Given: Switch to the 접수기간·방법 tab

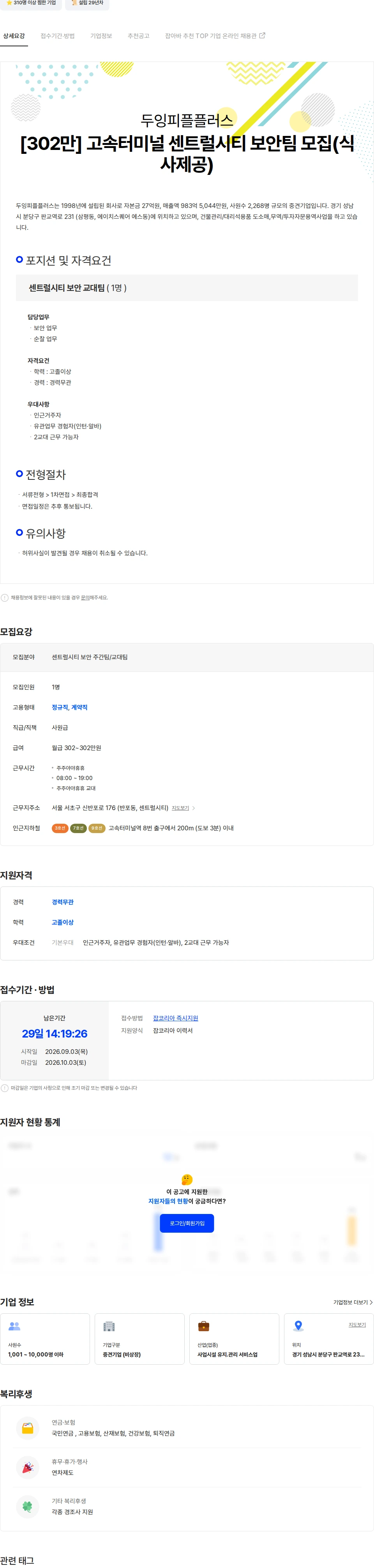Looking at the screenshot, I should [x=57, y=36].
